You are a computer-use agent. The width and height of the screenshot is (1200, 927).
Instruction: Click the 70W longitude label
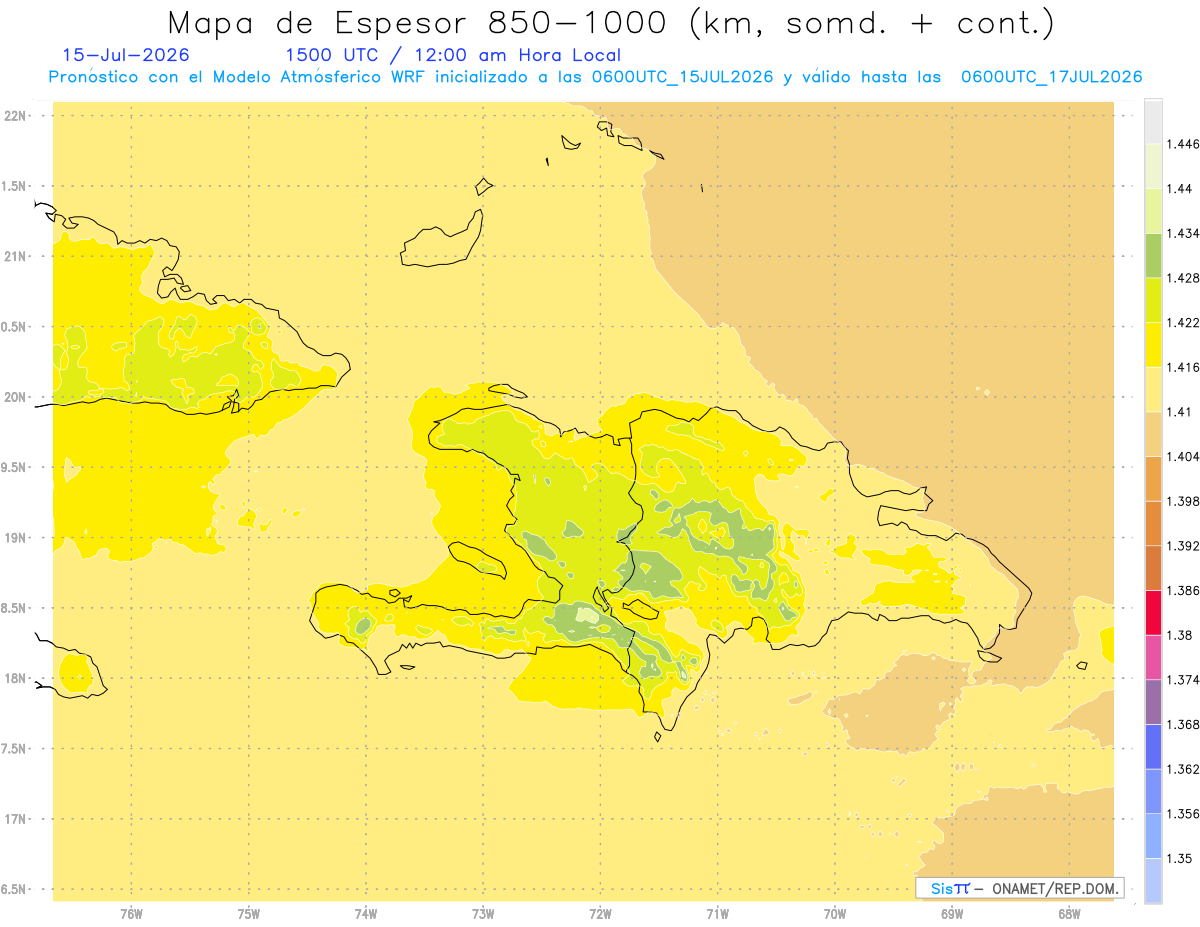(835, 914)
